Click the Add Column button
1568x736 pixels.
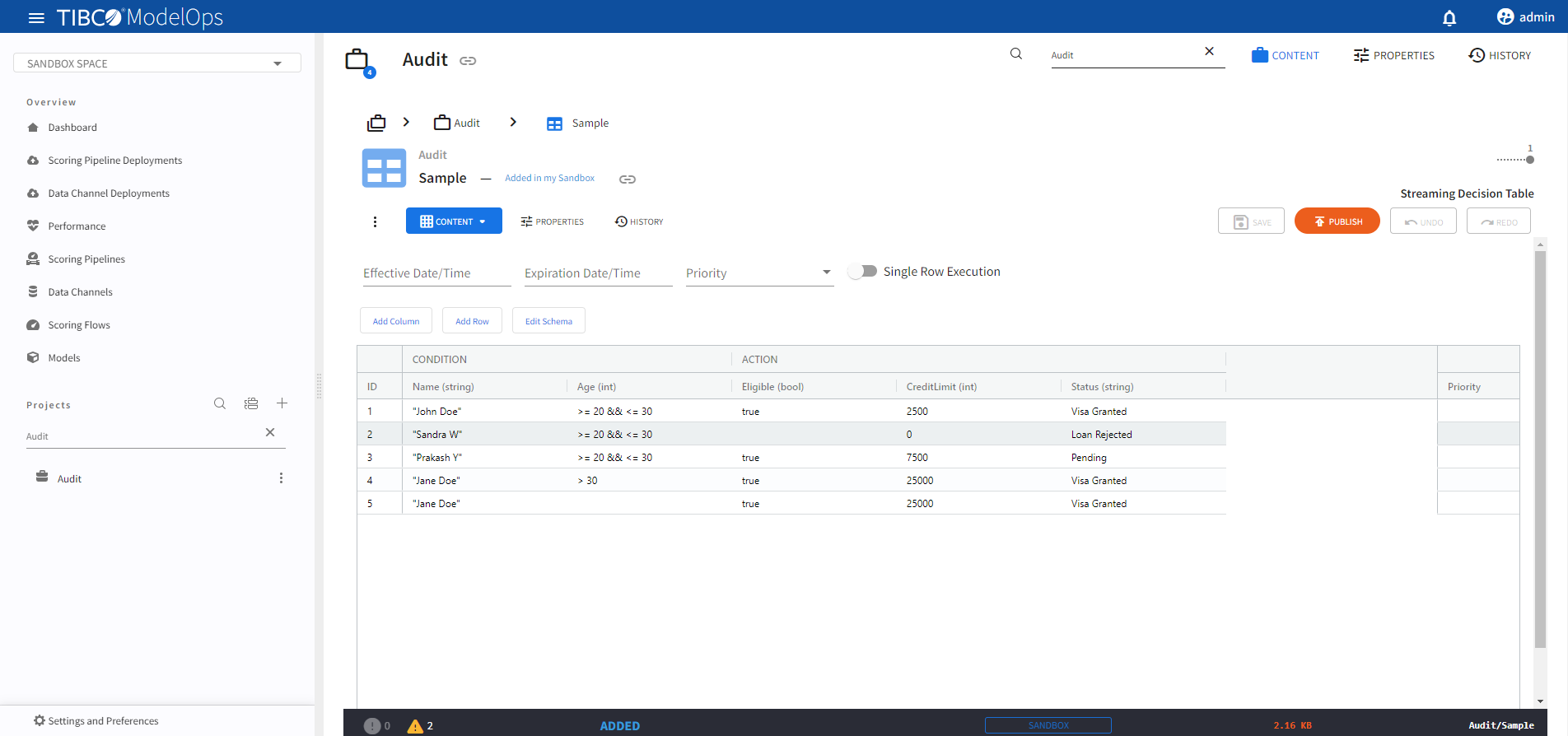tap(396, 321)
